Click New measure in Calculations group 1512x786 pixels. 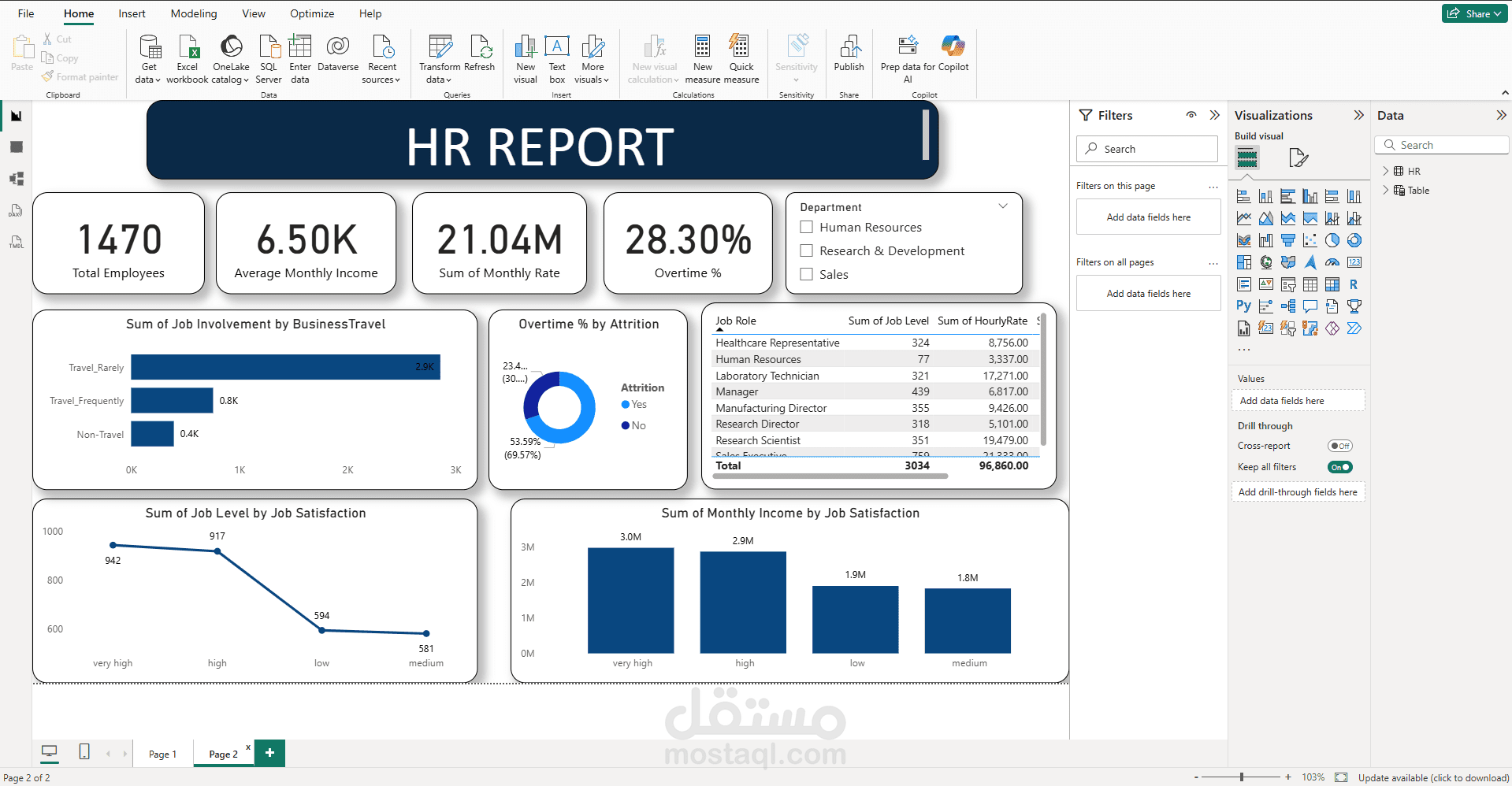(x=703, y=59)
